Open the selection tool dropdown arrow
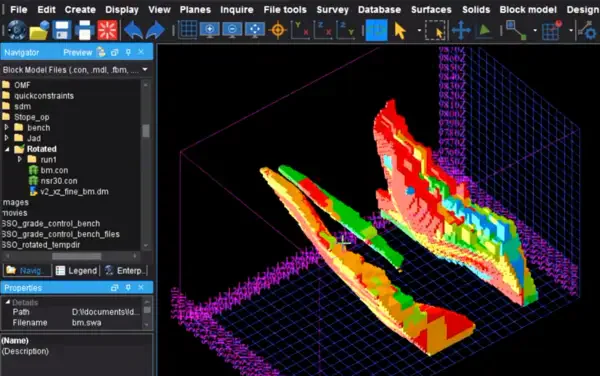Viewport: 600px width, 376px height. 419,31
